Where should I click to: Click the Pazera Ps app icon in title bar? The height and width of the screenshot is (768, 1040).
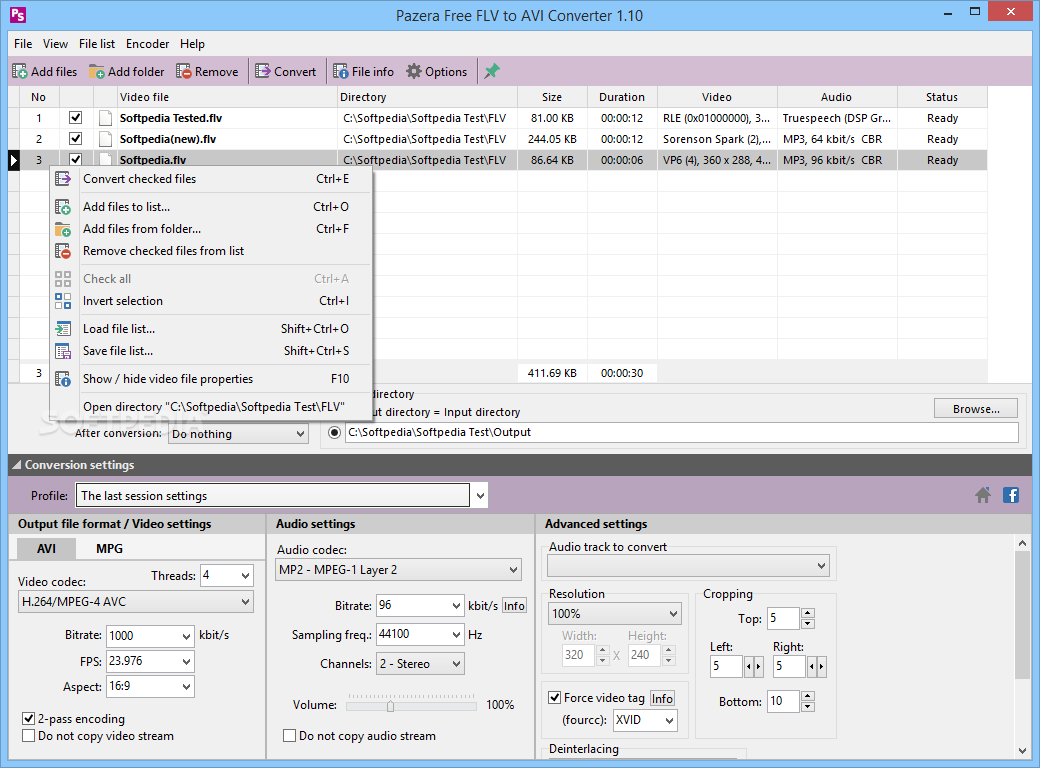18,15
